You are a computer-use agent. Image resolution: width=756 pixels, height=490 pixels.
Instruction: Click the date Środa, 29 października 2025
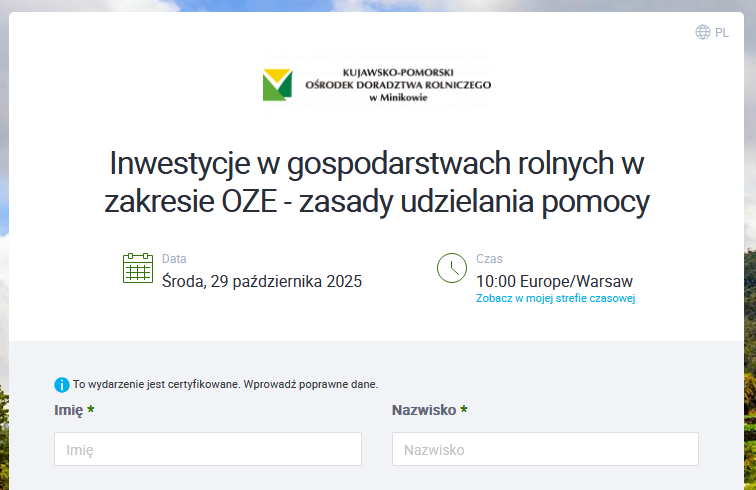(262, 281)
